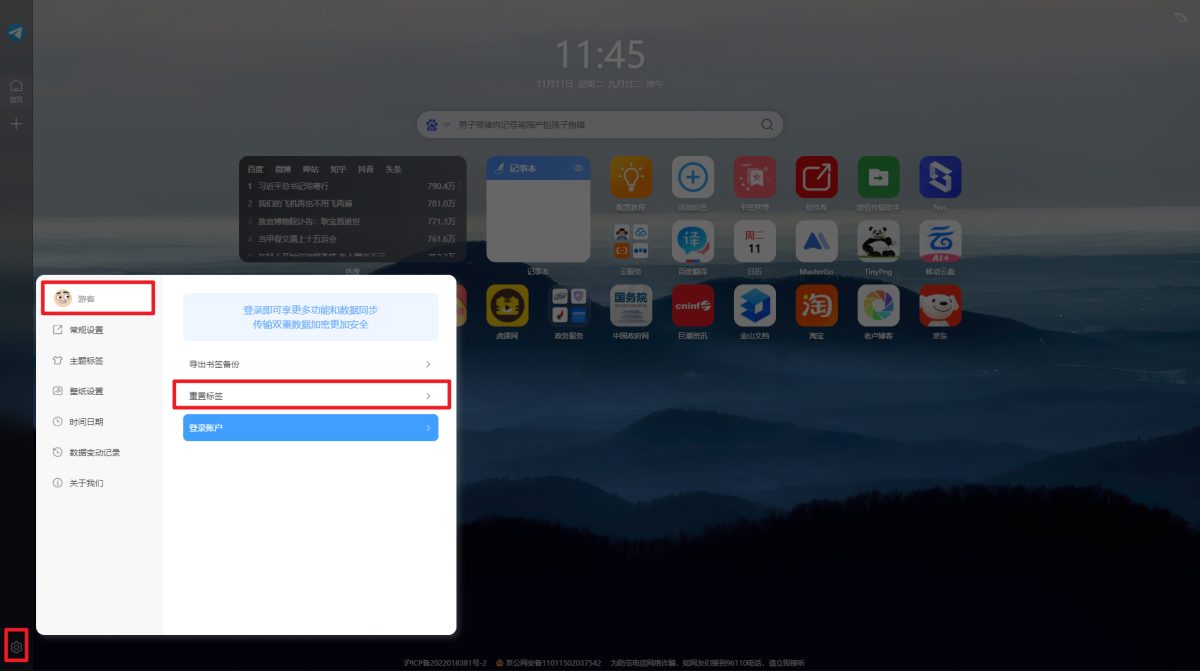Click into the search input field
The image size is (1200, 671).
point(600,125)
